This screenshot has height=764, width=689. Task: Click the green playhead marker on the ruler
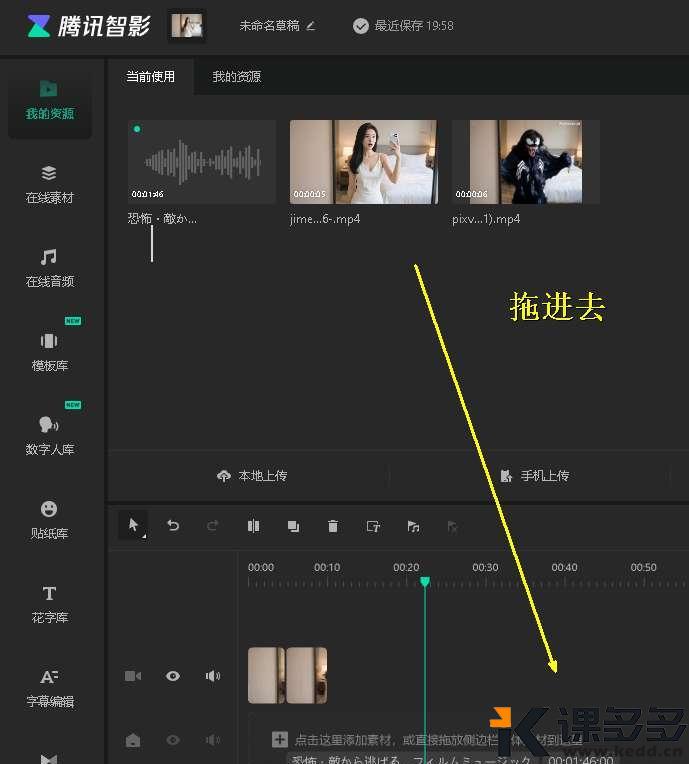(x=425, y=581)
